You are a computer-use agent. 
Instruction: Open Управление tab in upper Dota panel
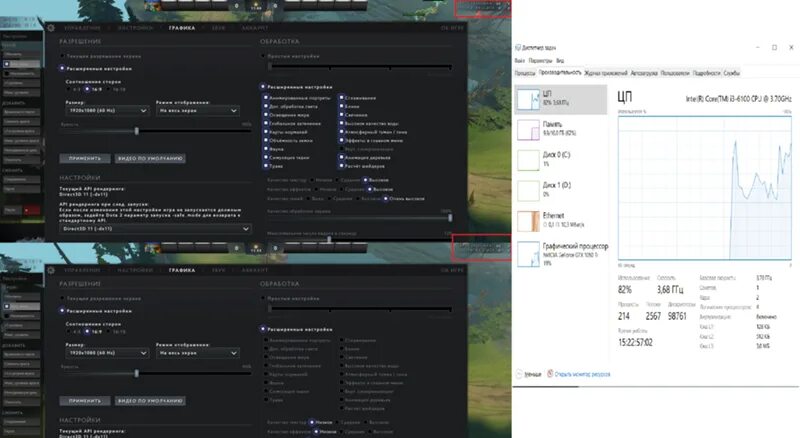82,28
